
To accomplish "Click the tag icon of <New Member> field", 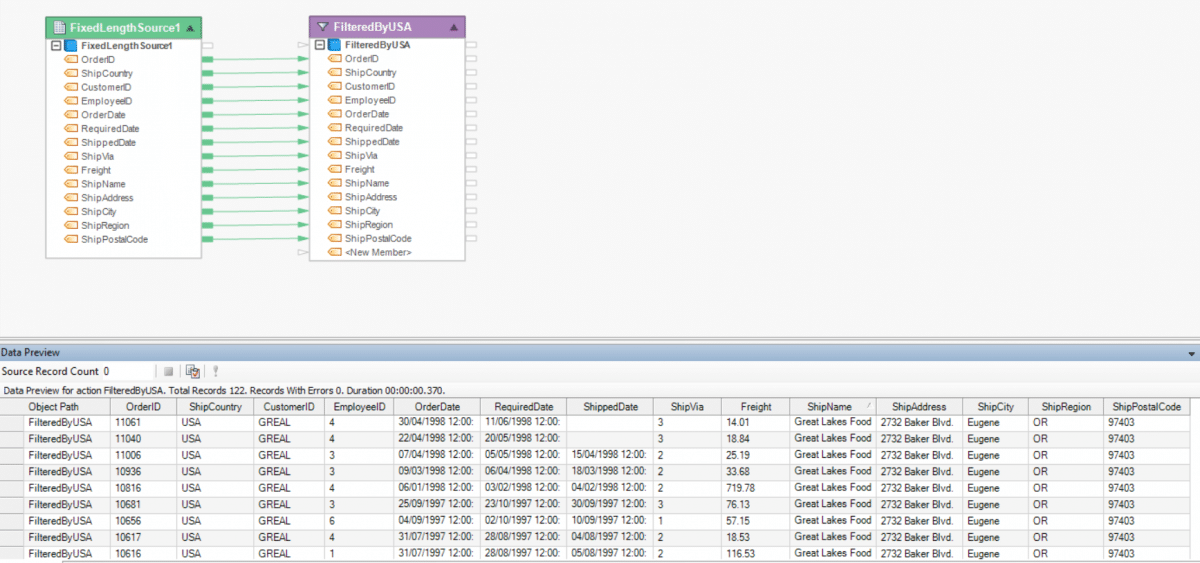I will click(336, 252).
